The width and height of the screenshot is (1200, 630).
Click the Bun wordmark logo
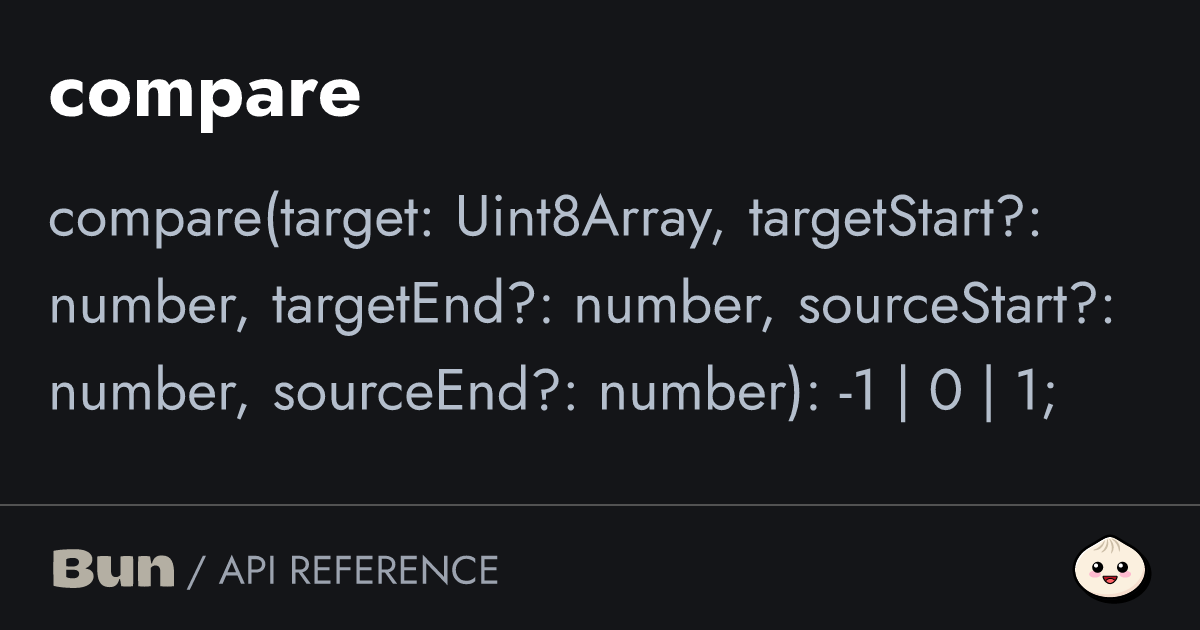[113, 569]
